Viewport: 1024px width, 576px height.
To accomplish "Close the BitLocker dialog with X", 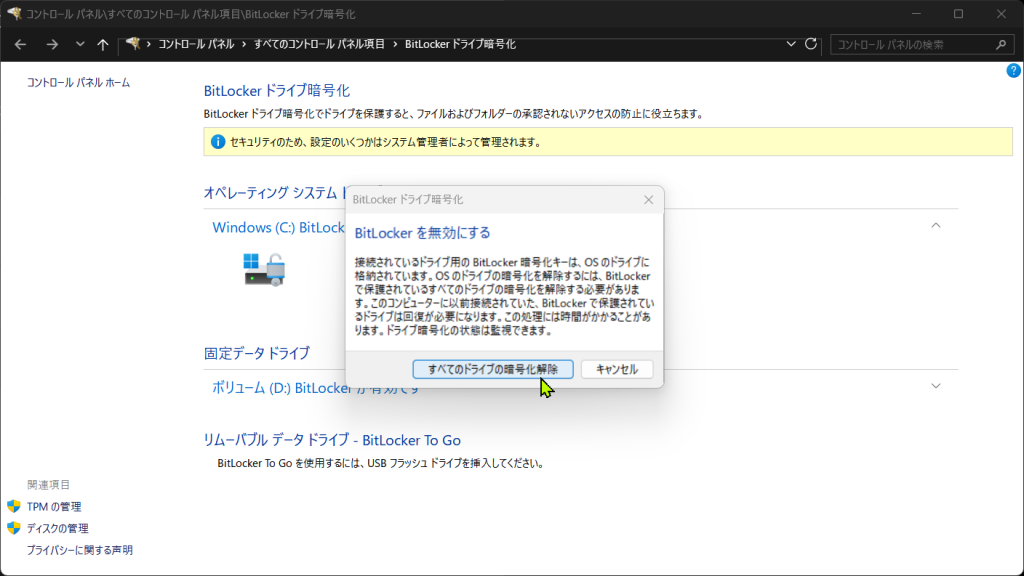I will (648, 200).
